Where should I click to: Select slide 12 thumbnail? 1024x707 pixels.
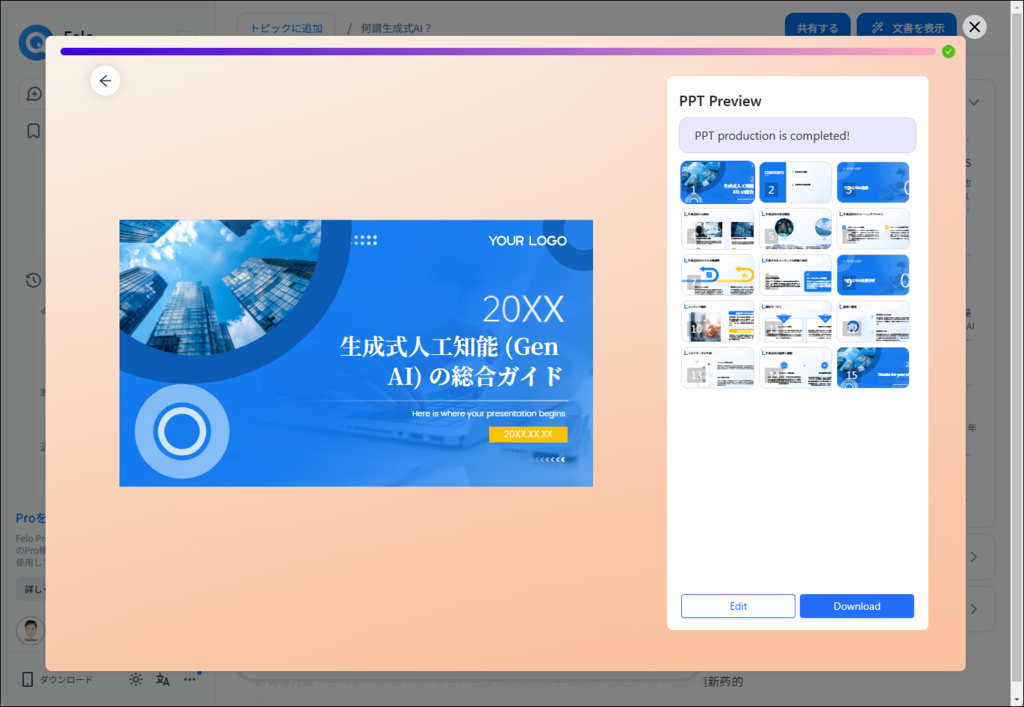[873, 322]
